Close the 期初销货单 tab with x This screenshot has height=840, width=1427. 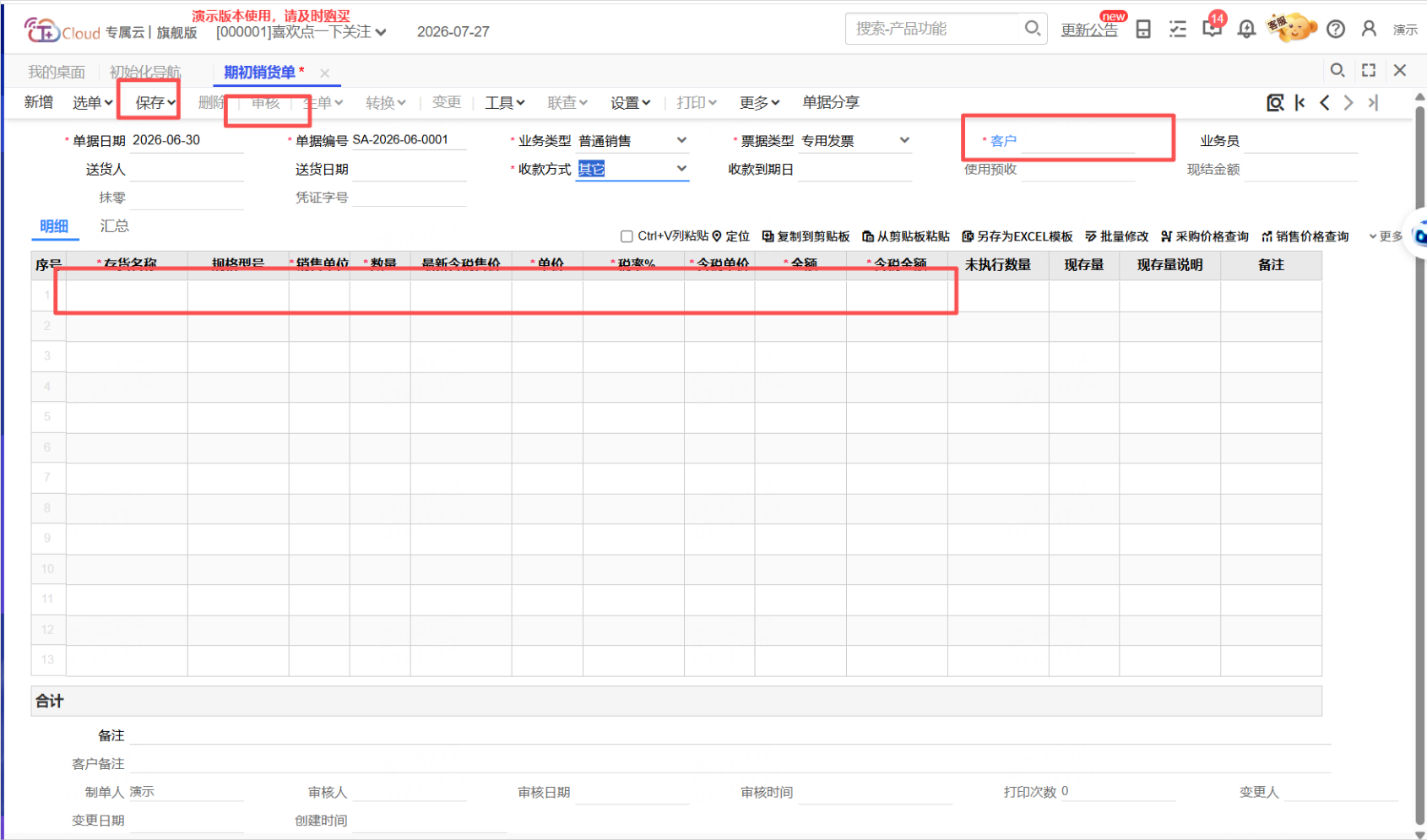[x=324, y=73]
